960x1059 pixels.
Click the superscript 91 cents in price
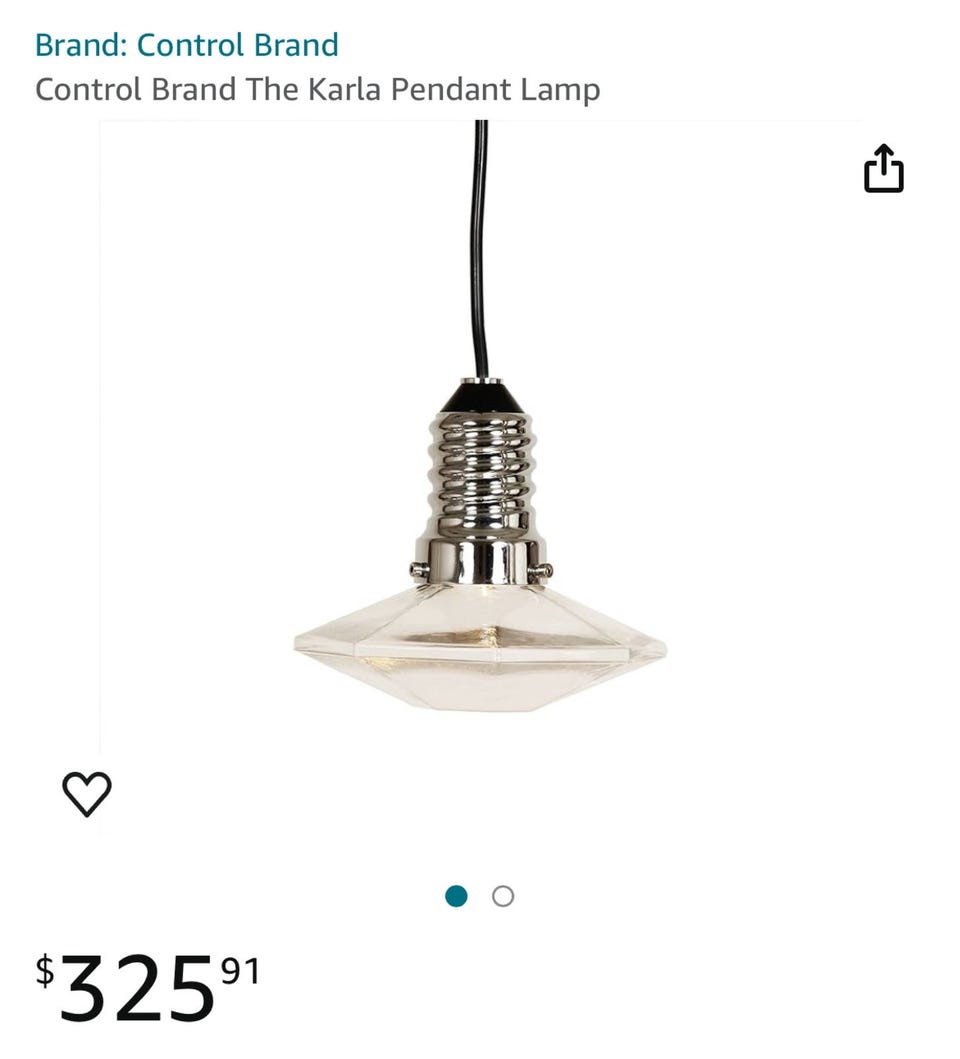tap(241, 971)
